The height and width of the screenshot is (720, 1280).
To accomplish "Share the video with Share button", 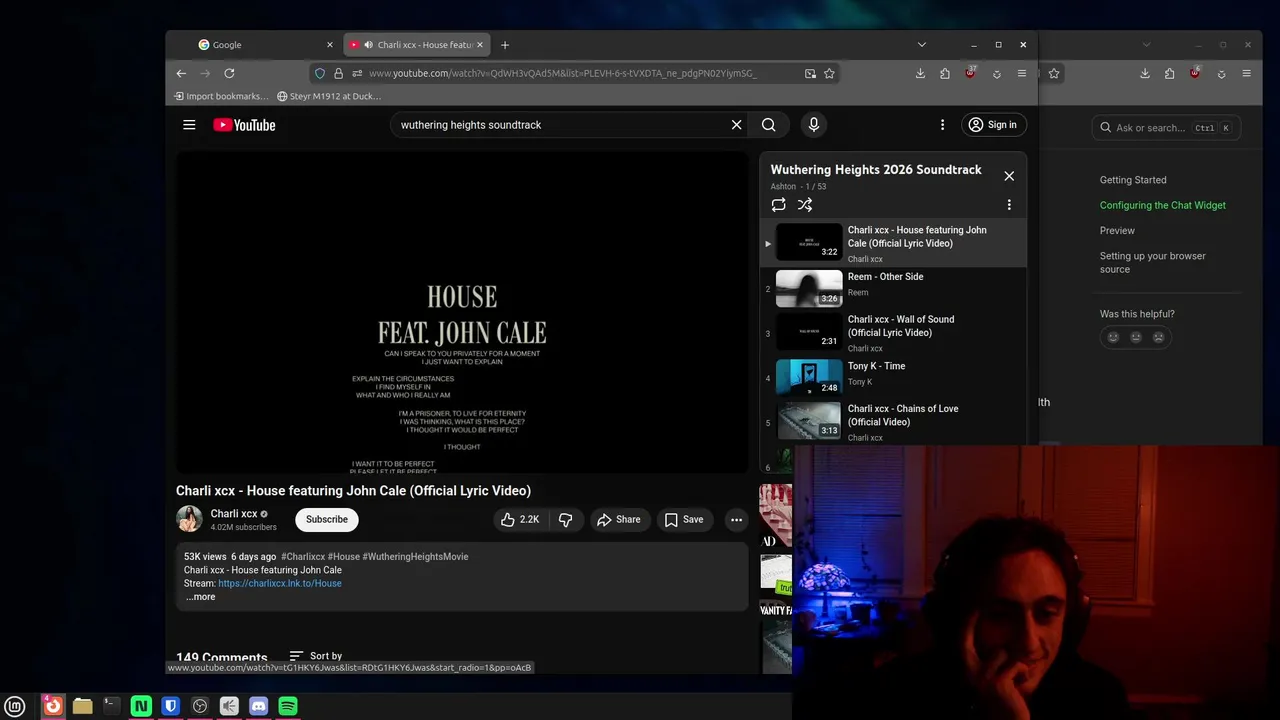I will point(618,519).
